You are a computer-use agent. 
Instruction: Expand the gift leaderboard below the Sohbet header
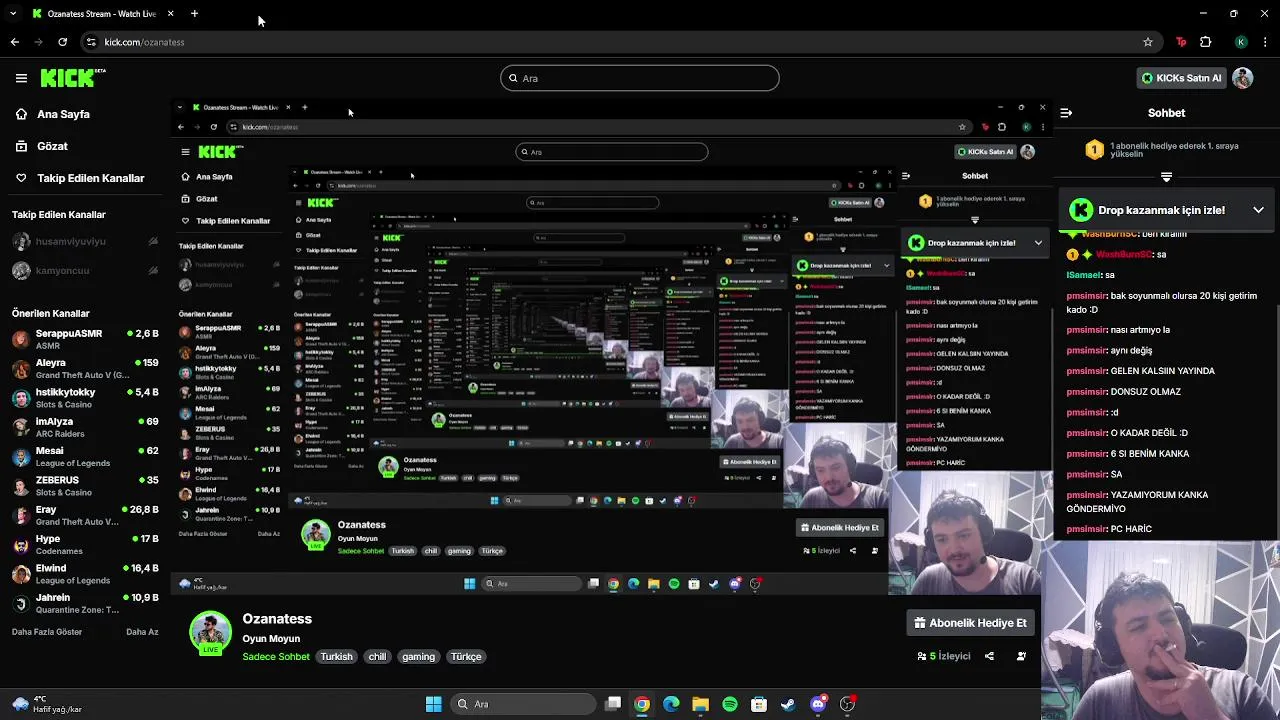(1166, 177)
